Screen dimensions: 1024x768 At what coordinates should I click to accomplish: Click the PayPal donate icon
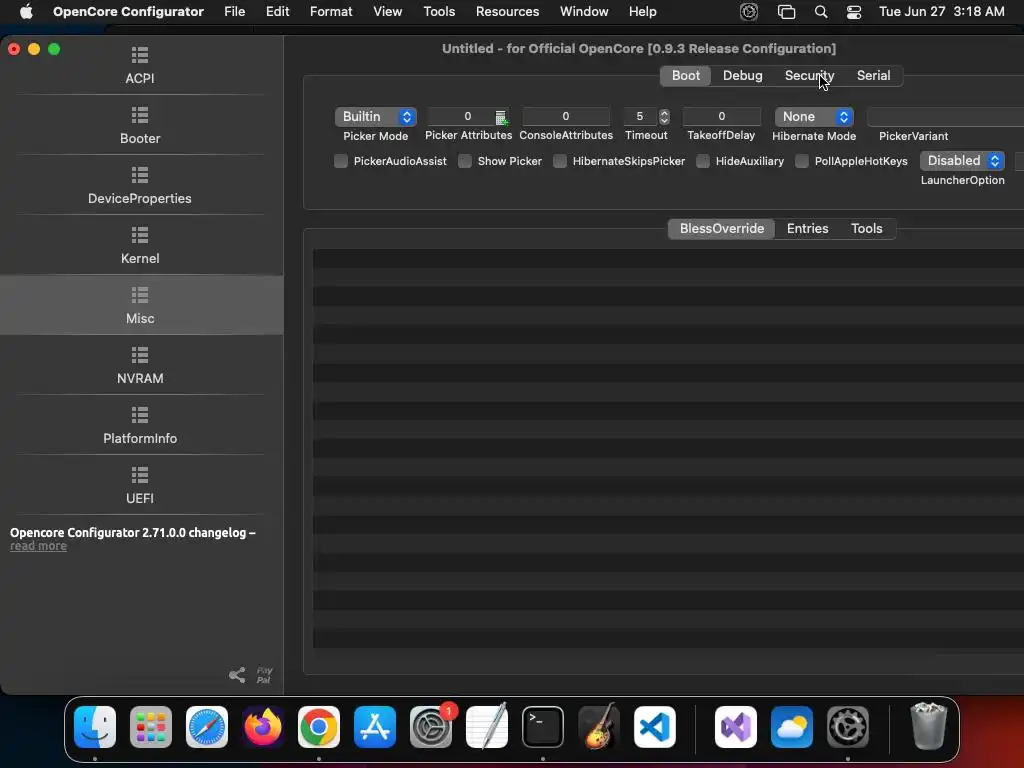point(264,675)
